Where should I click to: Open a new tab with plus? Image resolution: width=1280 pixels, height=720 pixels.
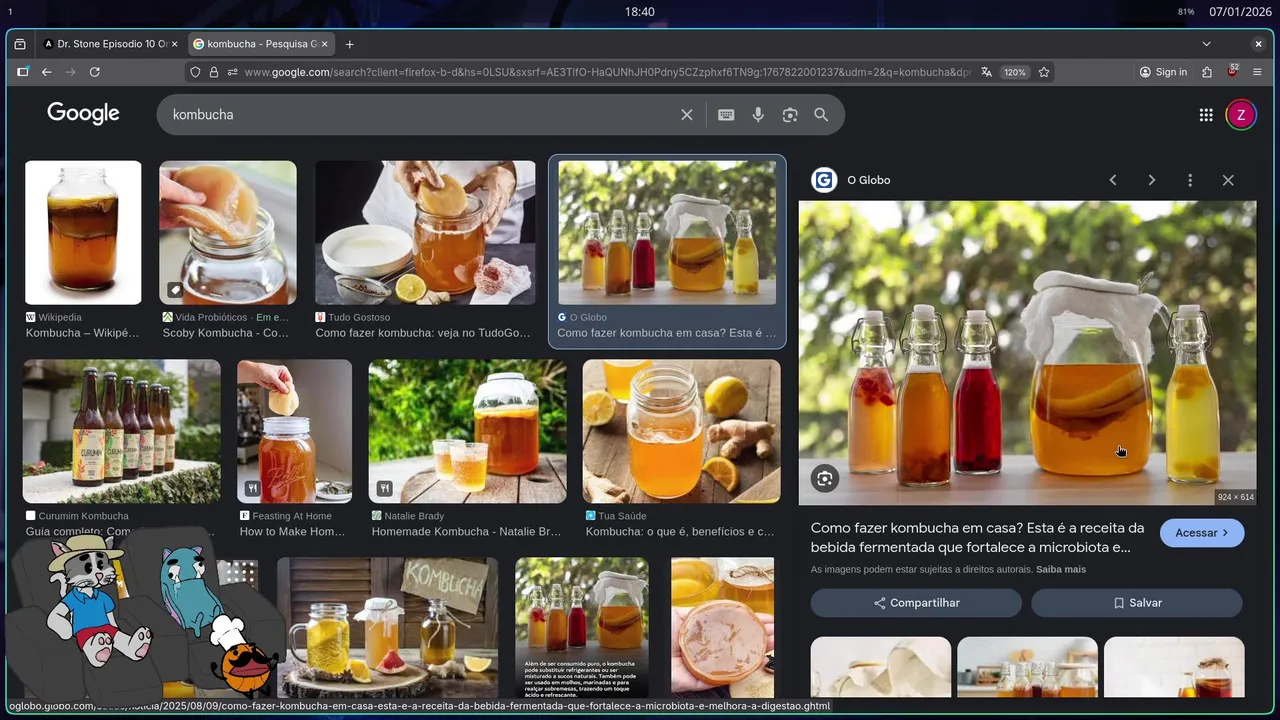pos(349,44)
